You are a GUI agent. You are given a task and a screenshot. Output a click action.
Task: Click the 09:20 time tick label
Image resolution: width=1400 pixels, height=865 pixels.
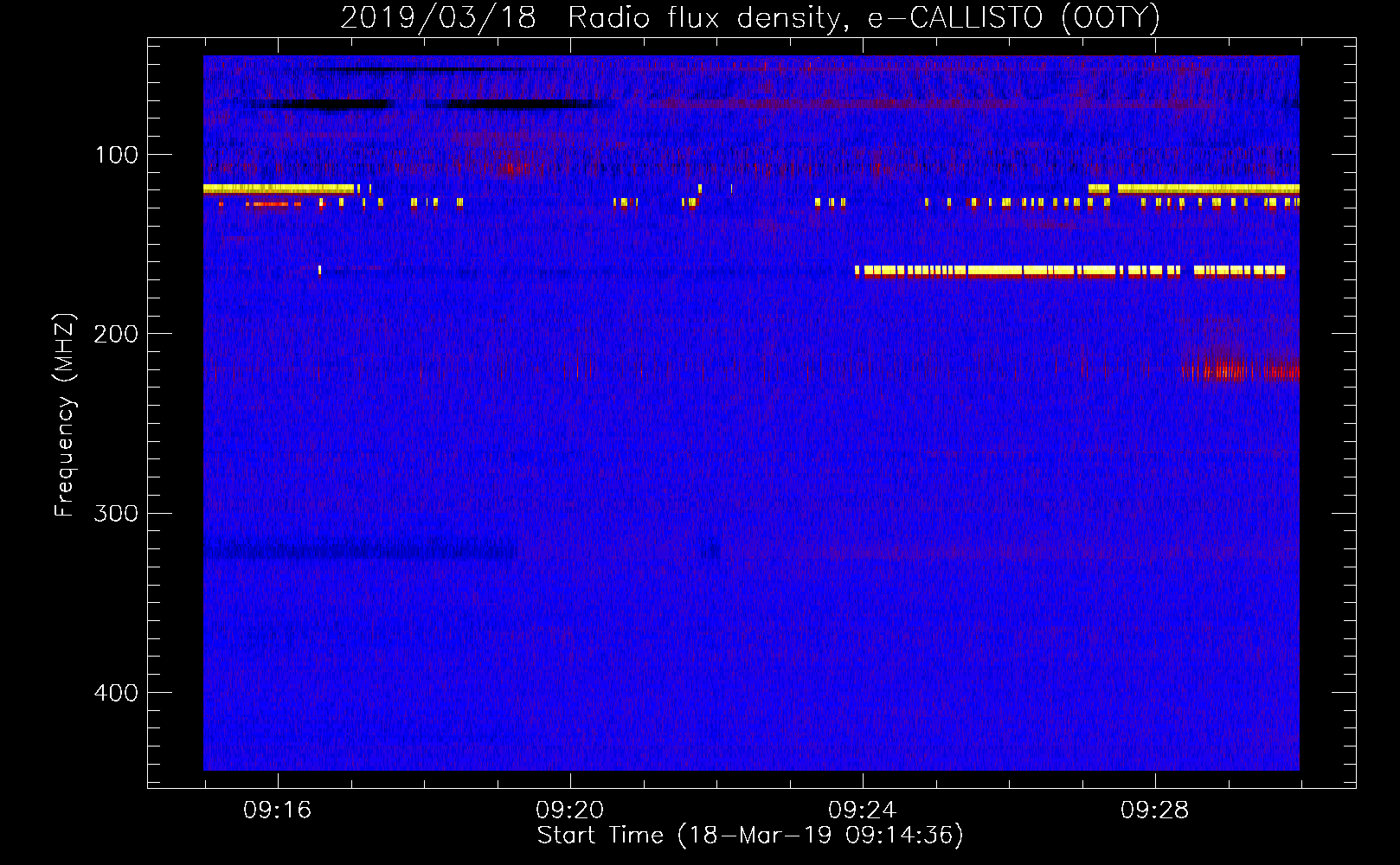(569, 811)
